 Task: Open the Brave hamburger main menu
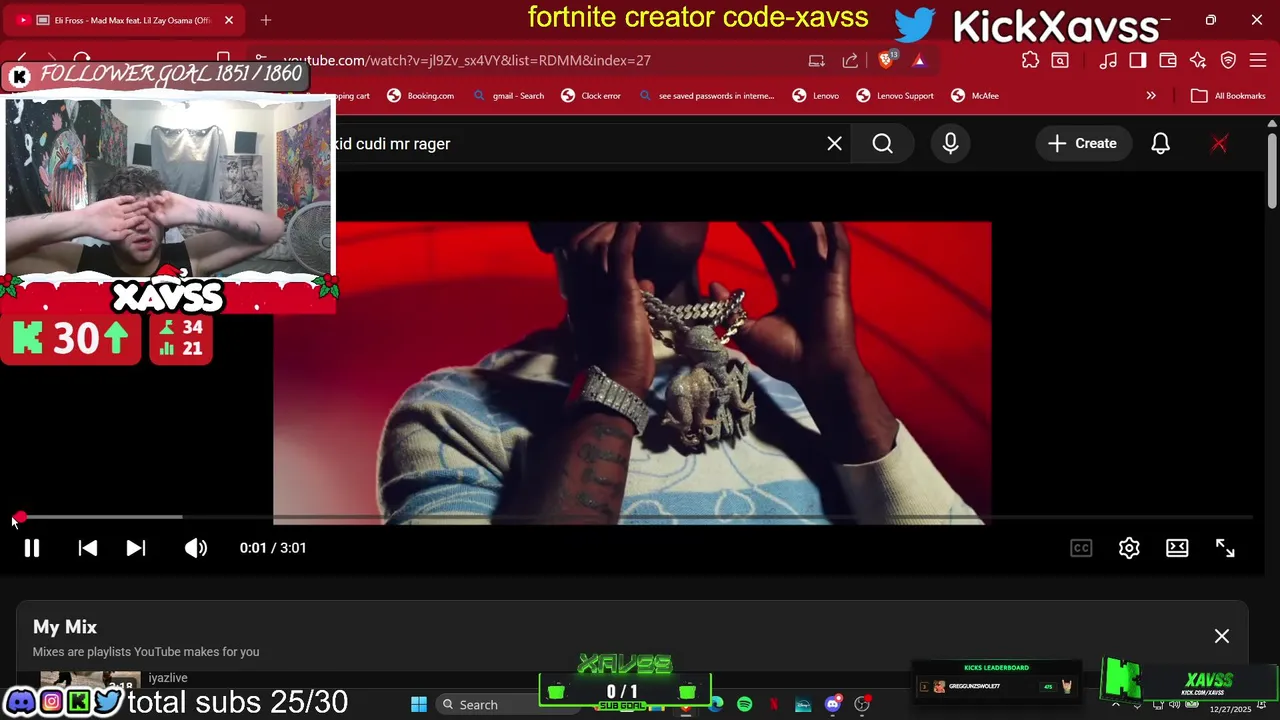[1259, 60]
